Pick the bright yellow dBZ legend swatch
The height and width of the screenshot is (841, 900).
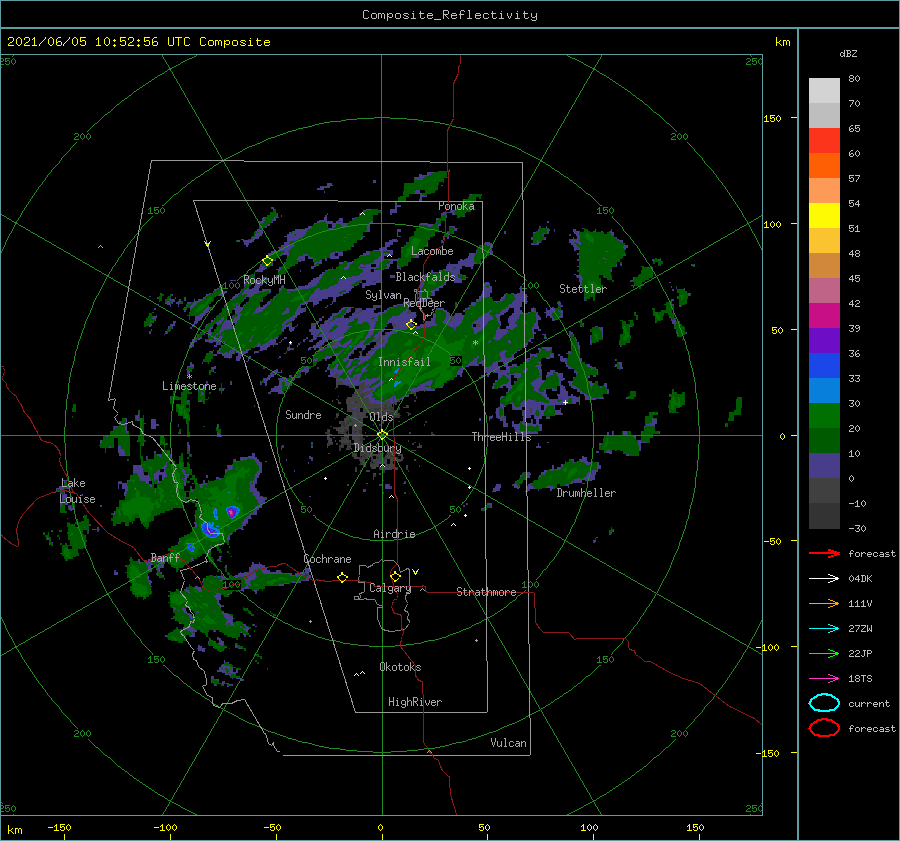824,216
